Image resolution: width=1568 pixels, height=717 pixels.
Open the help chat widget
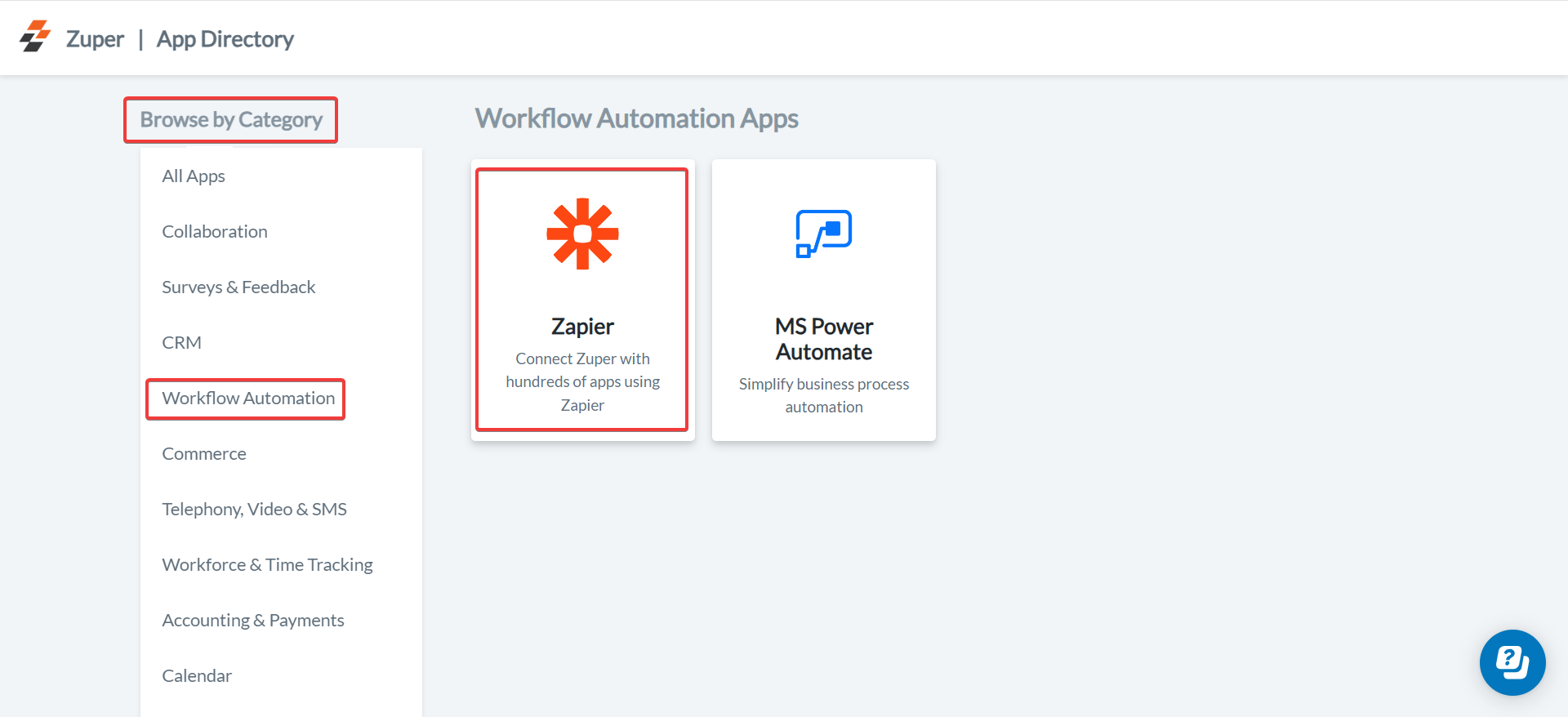coord(1512,662)
